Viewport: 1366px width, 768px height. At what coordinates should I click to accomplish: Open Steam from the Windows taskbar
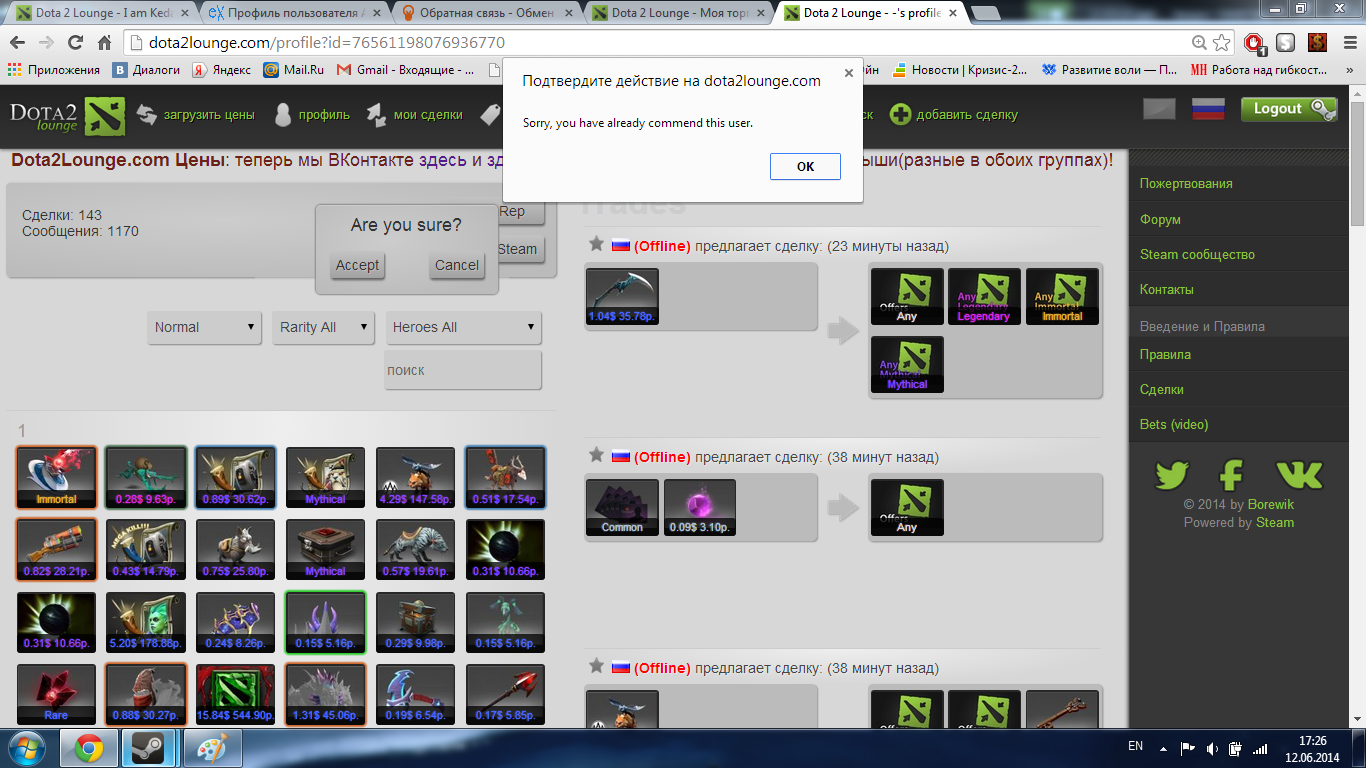click(x=150, y=748)
